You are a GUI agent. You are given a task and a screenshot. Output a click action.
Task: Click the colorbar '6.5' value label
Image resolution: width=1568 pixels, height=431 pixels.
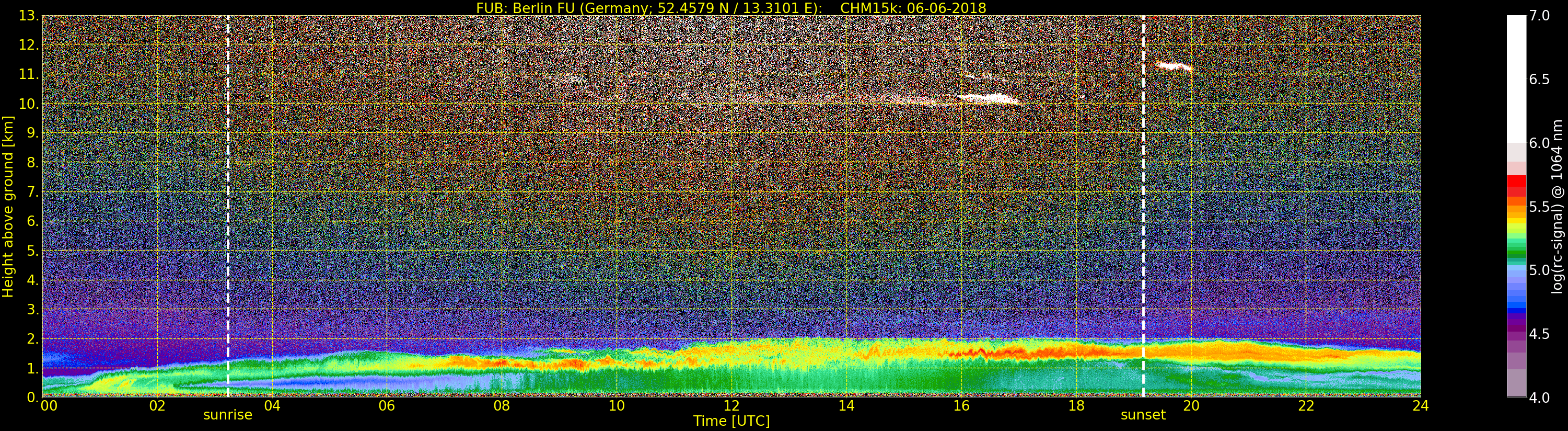click(1539, 80)
